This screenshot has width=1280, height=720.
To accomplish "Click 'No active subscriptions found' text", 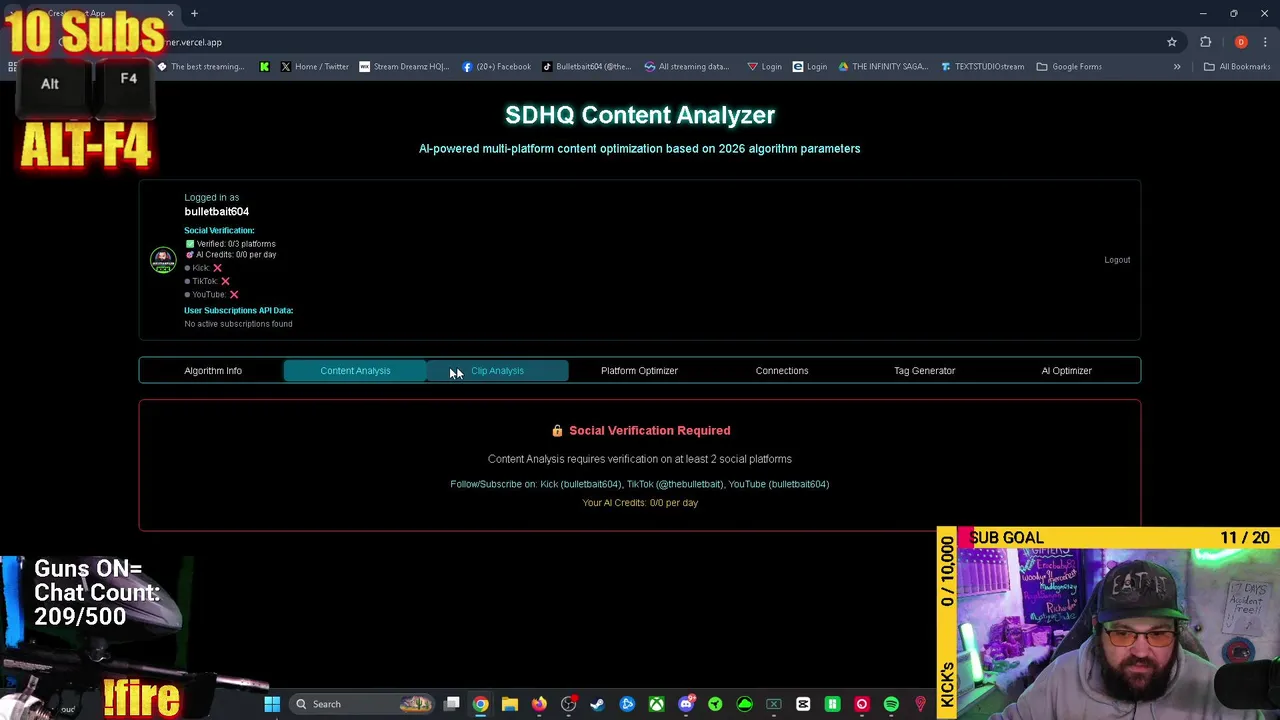I will point(238,324).
